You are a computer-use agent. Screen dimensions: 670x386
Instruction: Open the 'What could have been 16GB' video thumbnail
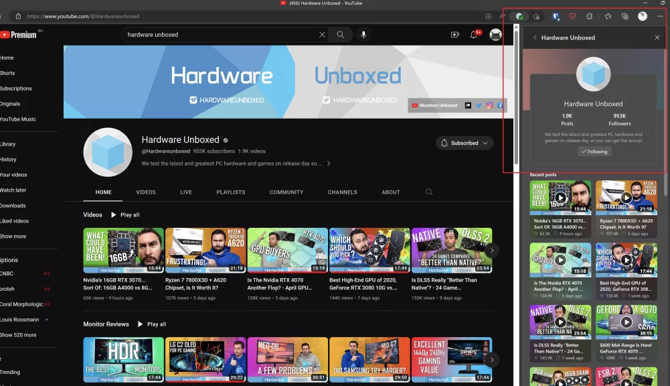click(x=123, y=250)
